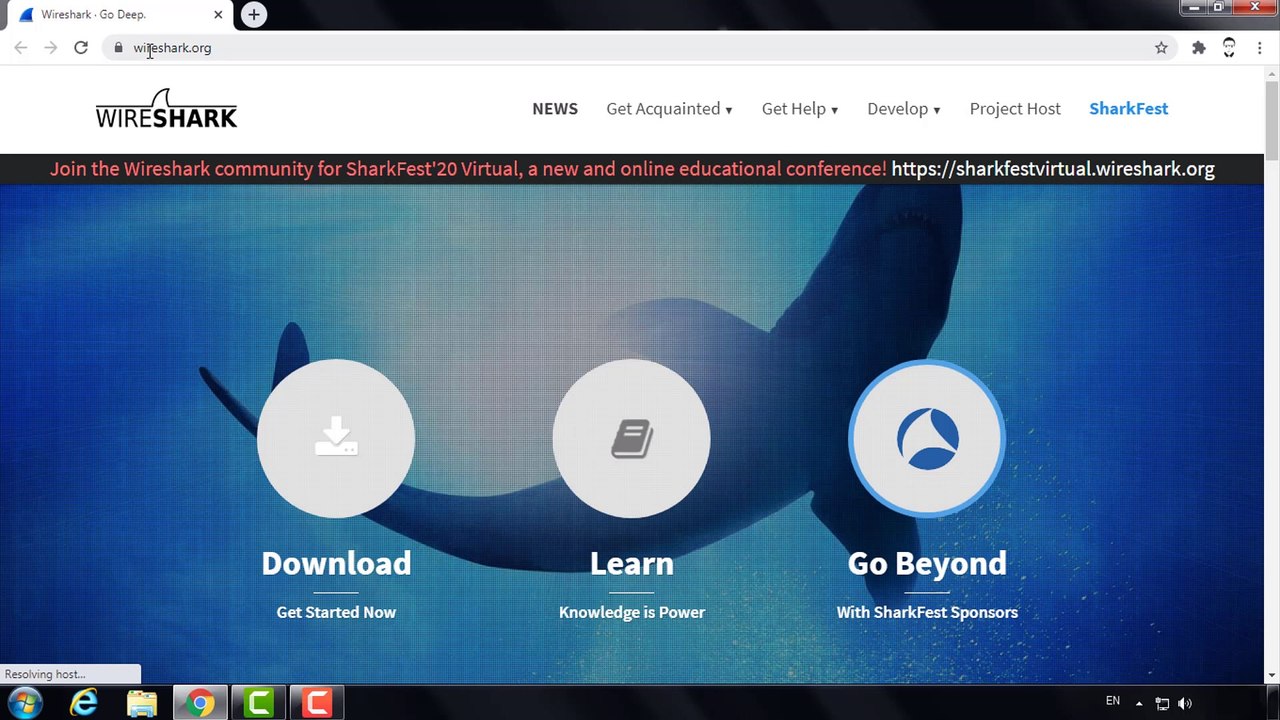Click the network tray icon
This screenshot has height=720, width=1280.
(1162, 703)
